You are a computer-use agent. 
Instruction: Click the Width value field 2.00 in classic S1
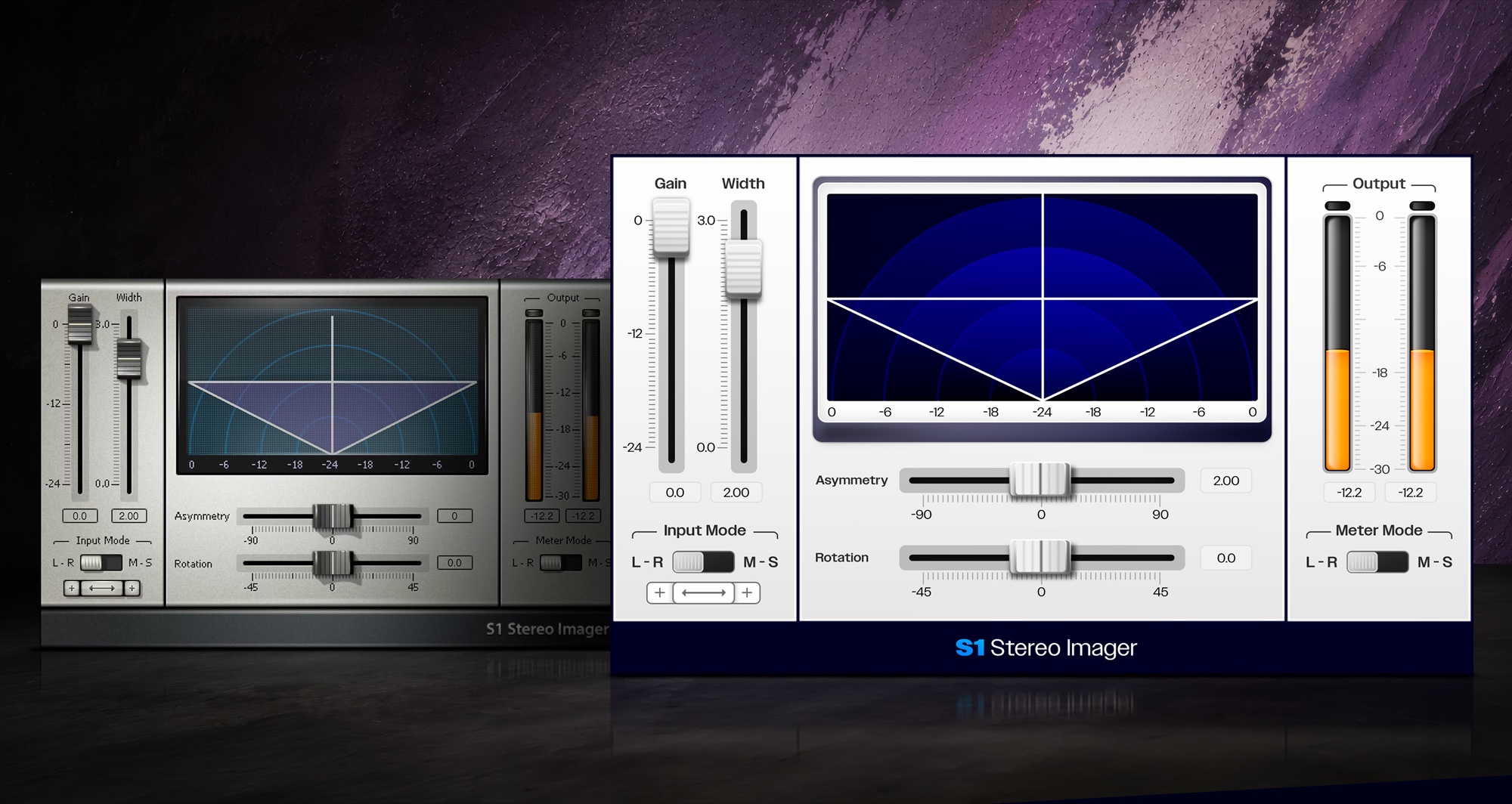(x=129, y=516)
